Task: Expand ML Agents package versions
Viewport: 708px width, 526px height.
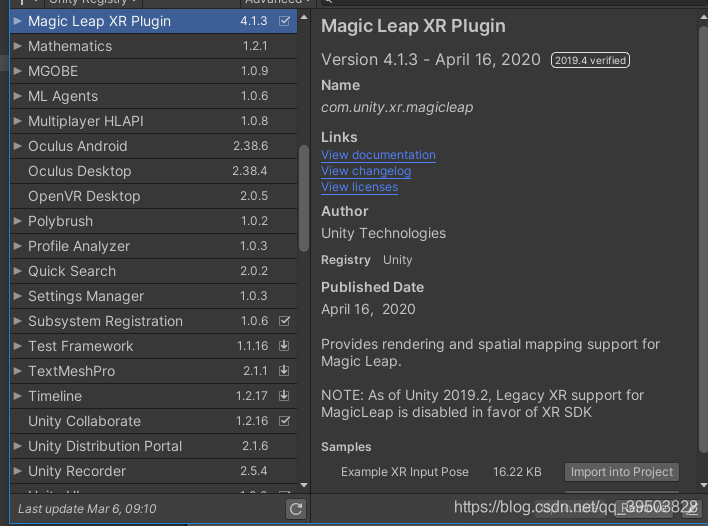Action: coord(18,96)
